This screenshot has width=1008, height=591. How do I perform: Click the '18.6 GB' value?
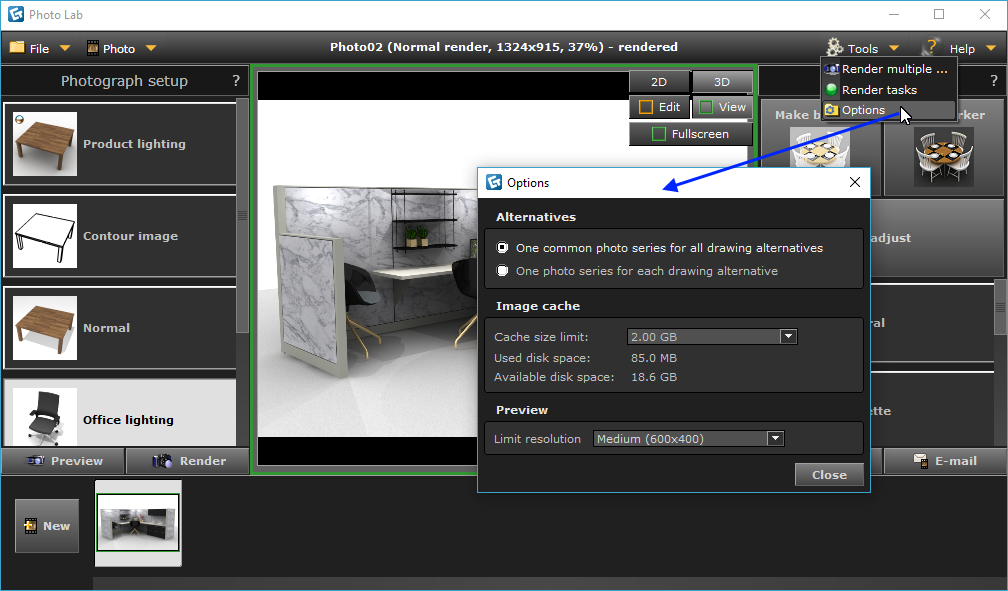point(654,377)
